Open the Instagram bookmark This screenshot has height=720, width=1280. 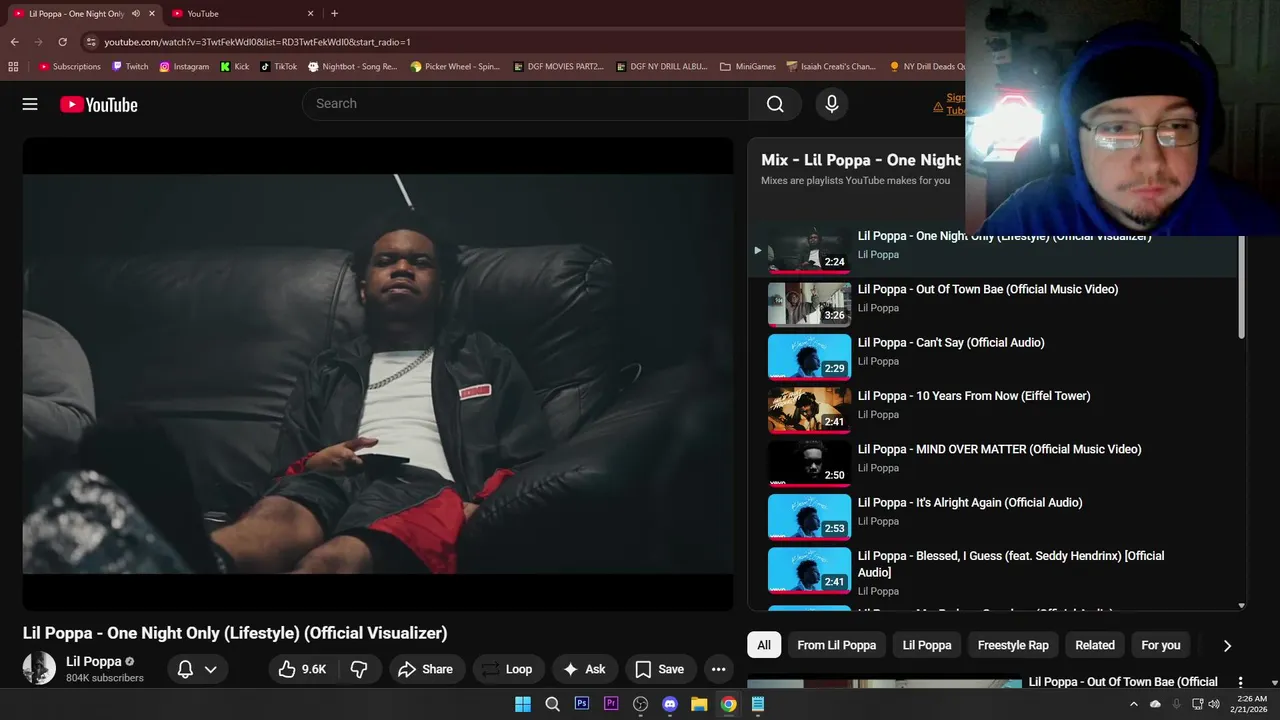coord(184,66)
